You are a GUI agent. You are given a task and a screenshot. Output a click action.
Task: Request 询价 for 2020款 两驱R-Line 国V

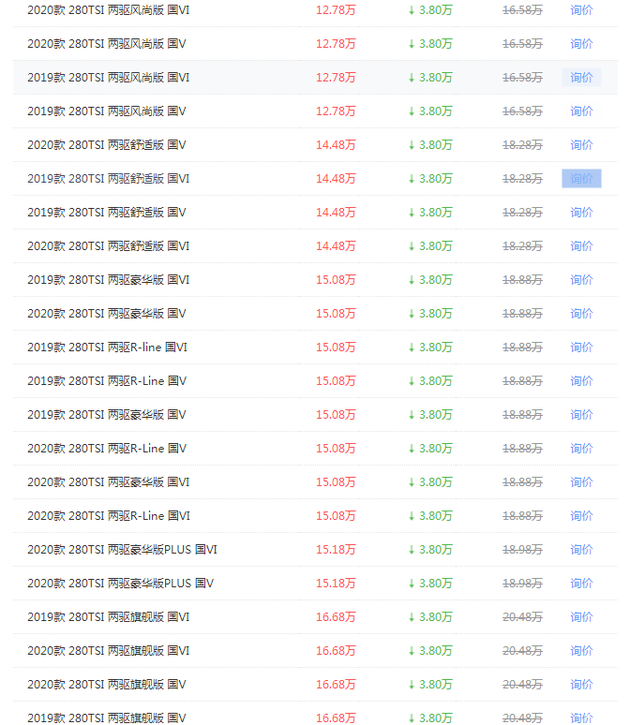tap(581, 448)
